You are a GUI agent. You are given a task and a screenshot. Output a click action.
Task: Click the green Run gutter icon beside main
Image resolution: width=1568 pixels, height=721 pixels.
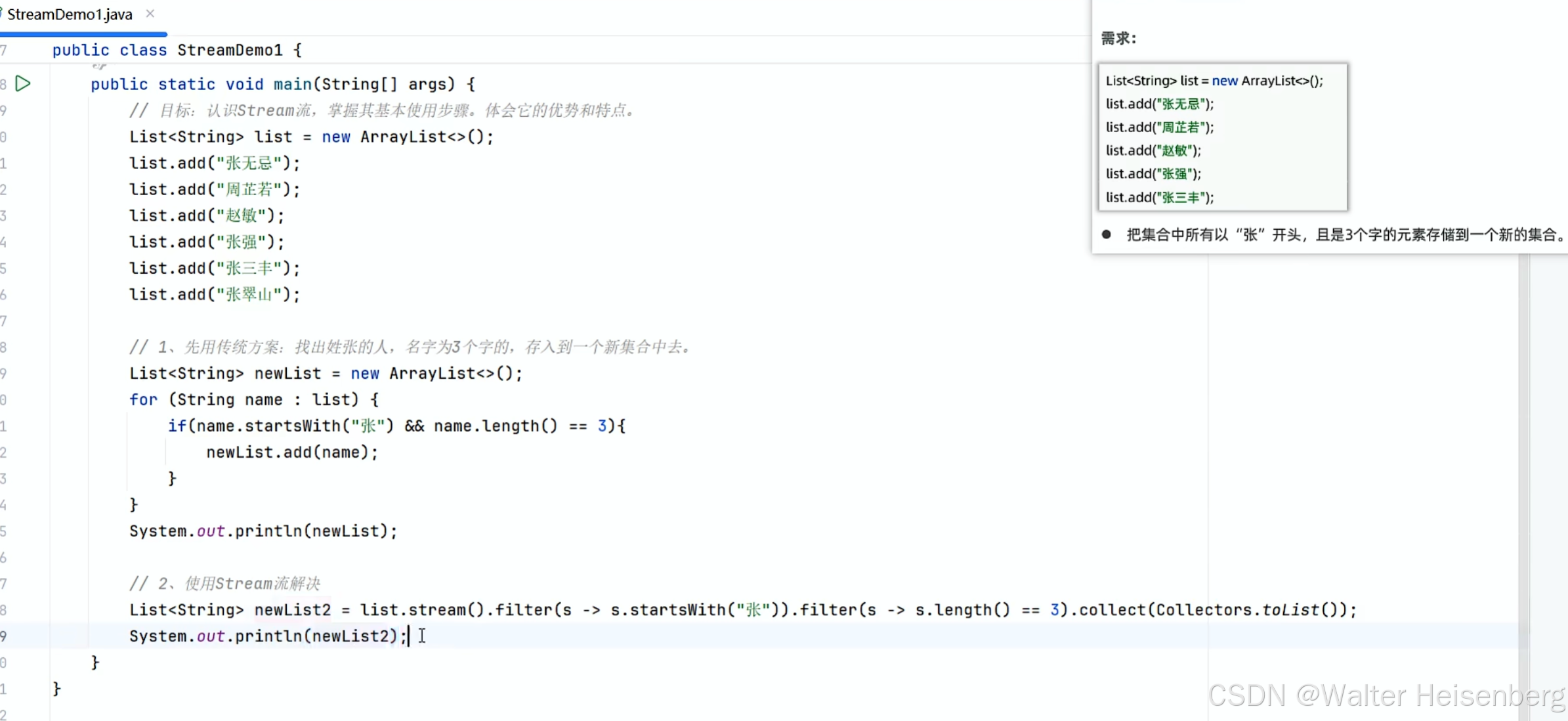click(x=23, y=83)
